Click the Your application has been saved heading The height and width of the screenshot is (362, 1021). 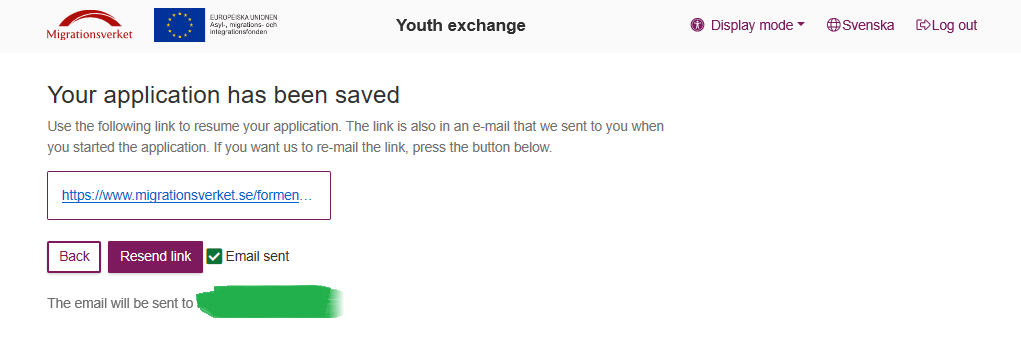point(223,95)
